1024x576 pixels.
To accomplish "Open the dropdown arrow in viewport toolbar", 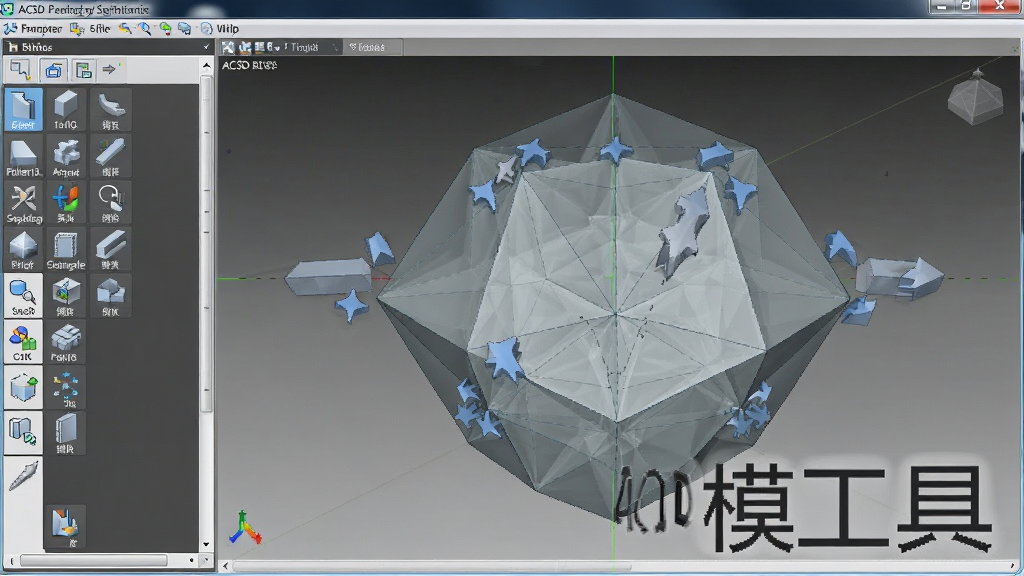I will tap(278, 47).
